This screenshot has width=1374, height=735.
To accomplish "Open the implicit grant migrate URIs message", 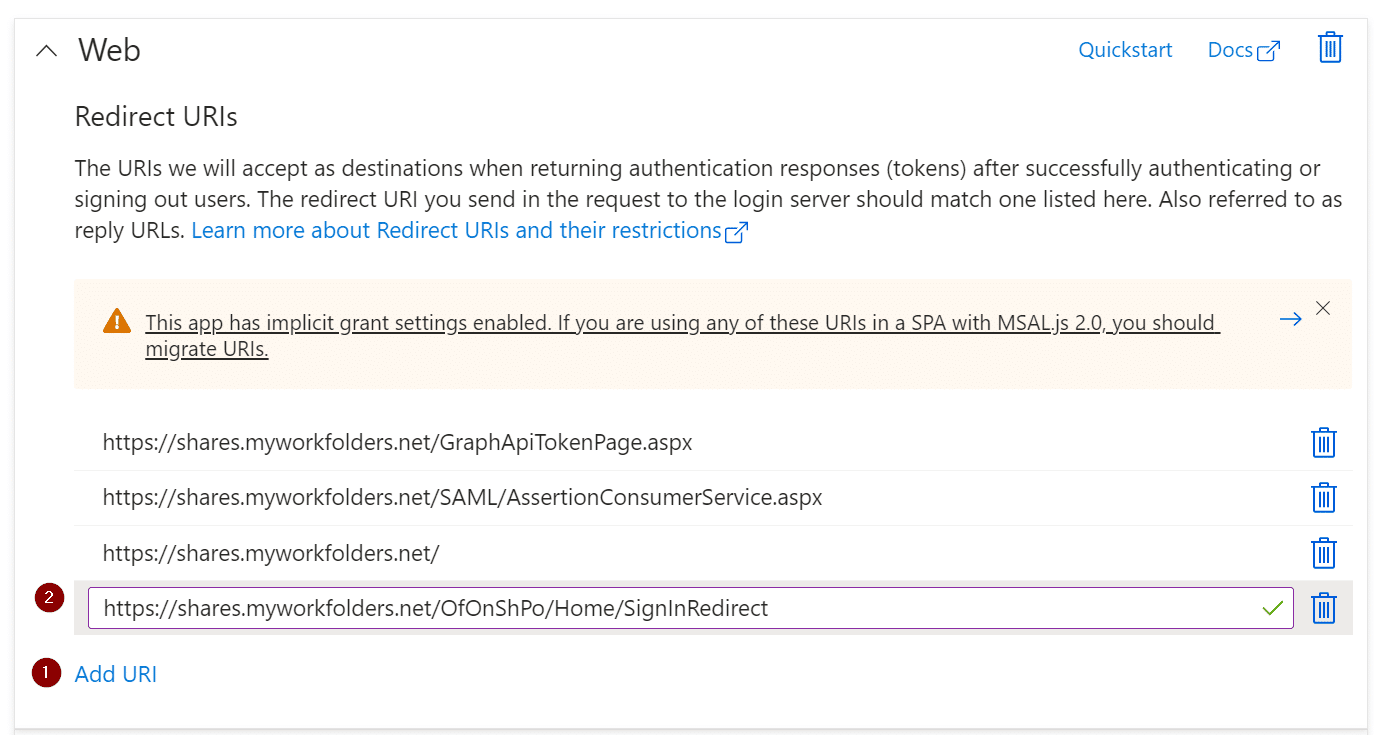I will 680,323.
